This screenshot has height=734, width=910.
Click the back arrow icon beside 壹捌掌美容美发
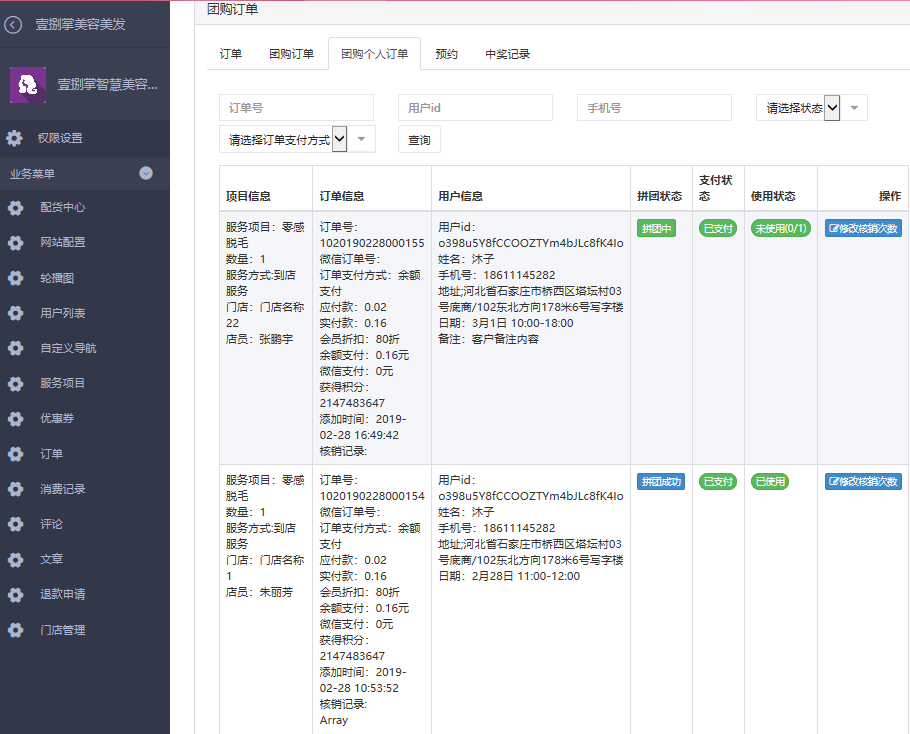(x=13, y=24)
